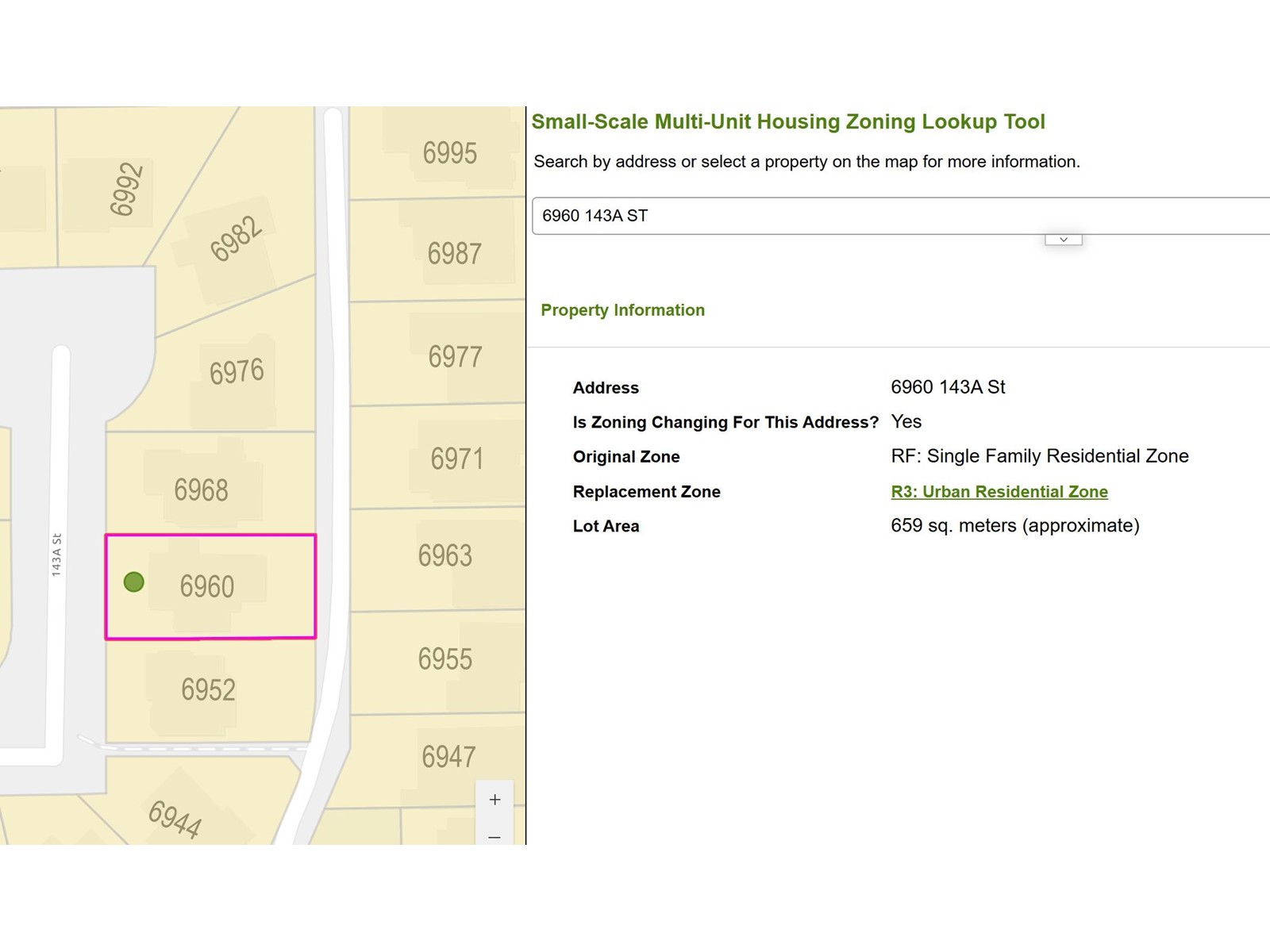
Task: Click the map zoom in plus button
Action: point(495,800)
